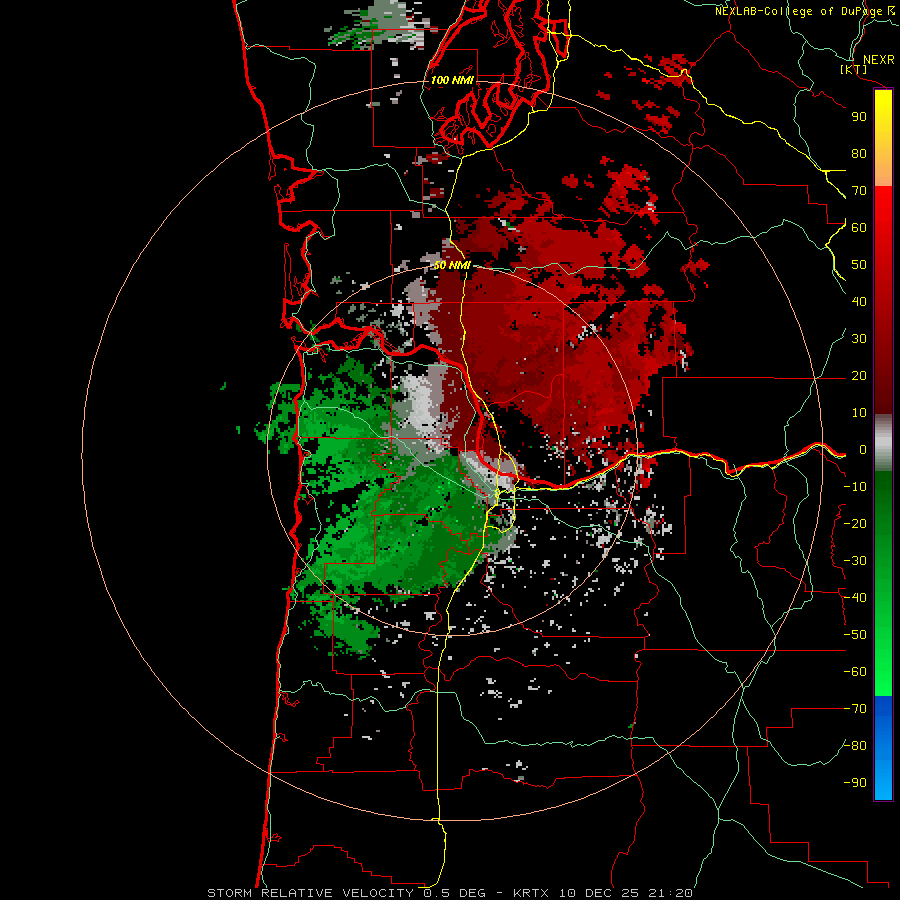Click the gray zero-velocity segment of color bar
The height and width of the screenshot is (900, 900).
(883, 443)
